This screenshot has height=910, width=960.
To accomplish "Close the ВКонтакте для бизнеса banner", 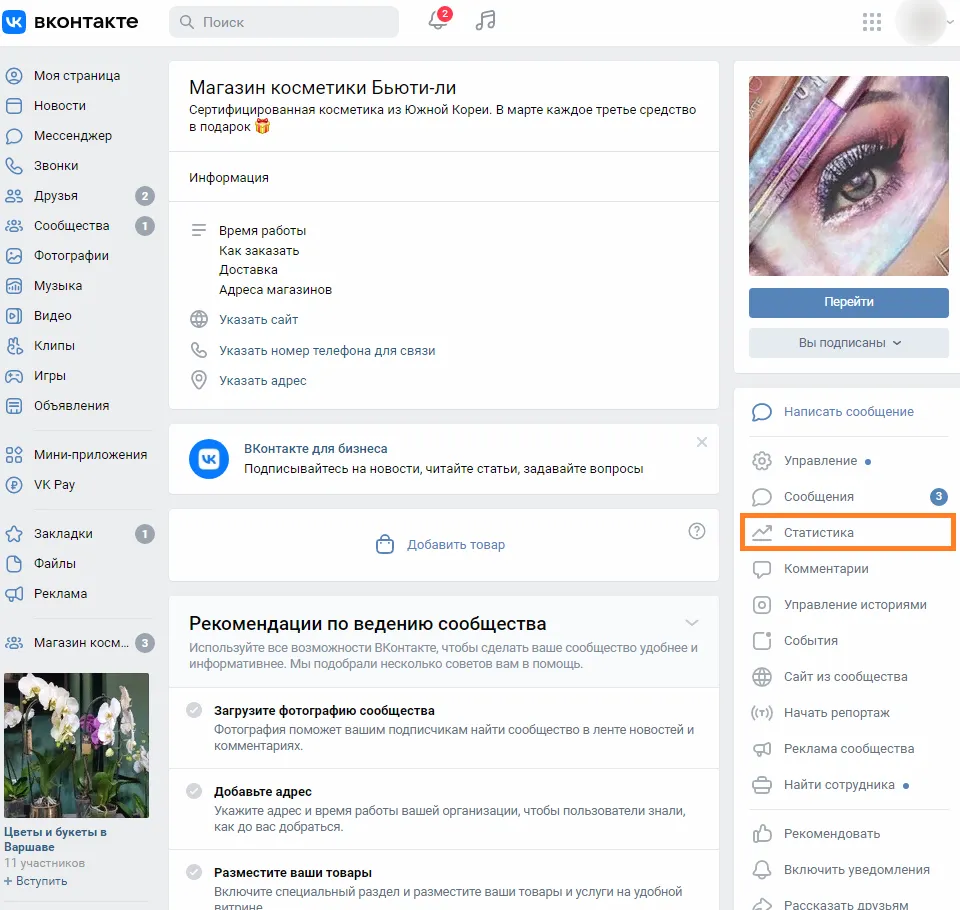I will tap(702, 442).
